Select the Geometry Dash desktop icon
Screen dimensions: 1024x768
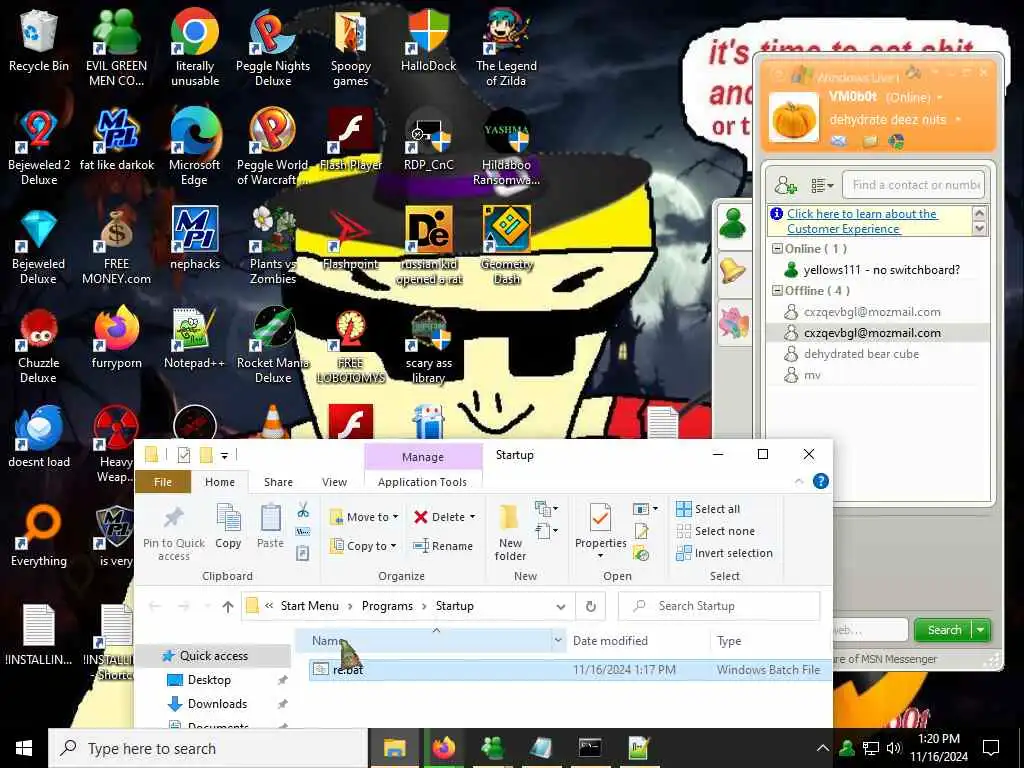[507, 246]
